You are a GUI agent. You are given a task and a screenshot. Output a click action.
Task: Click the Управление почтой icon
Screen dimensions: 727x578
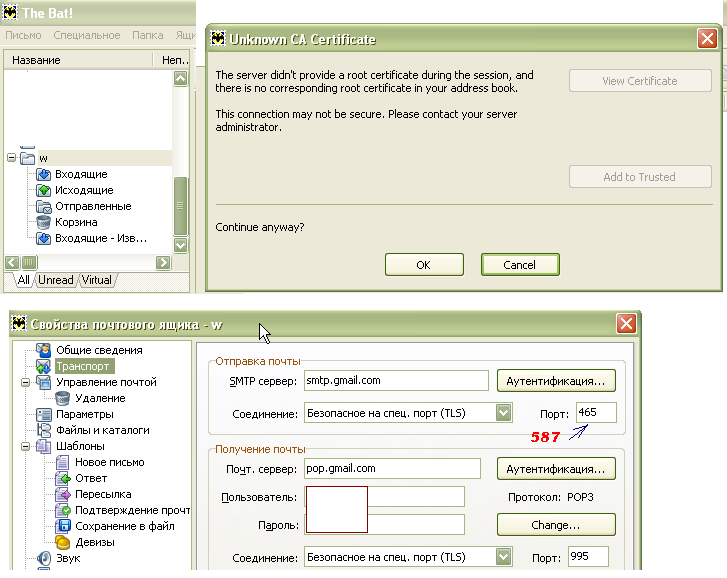point(44,382)
